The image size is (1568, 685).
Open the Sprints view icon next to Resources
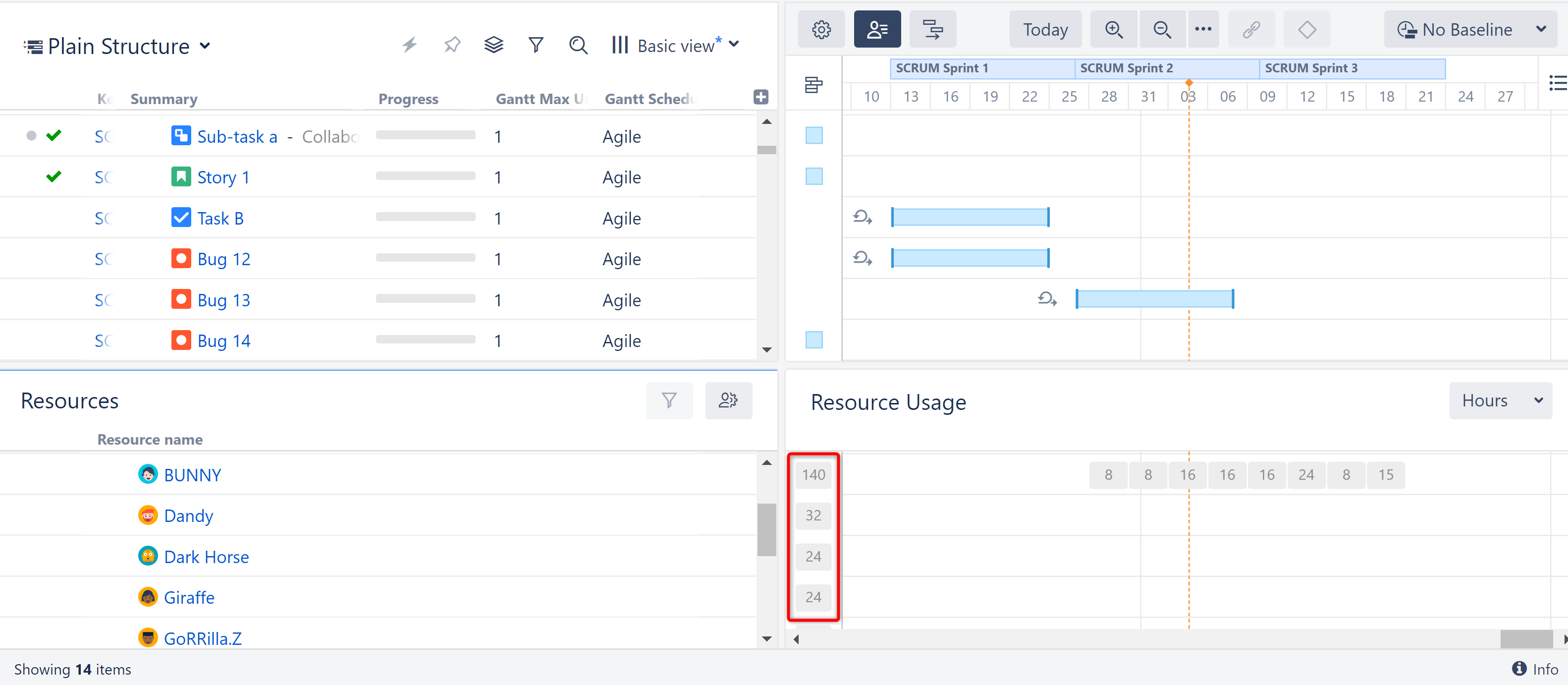[932, 29]
